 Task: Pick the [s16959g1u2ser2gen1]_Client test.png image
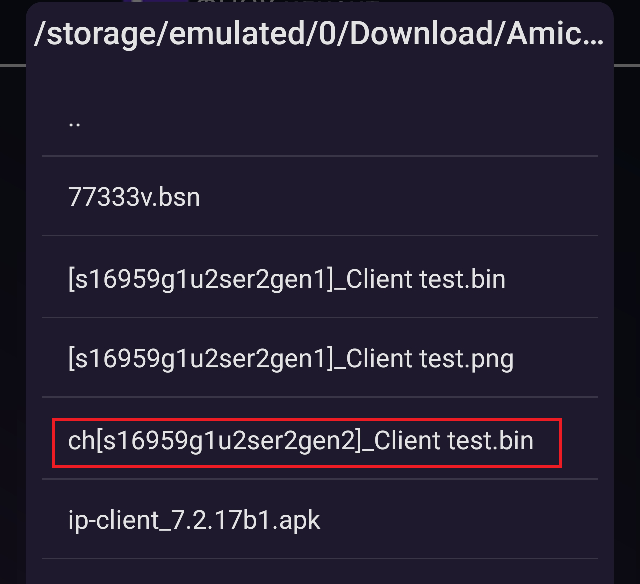(x=320, y=358)
